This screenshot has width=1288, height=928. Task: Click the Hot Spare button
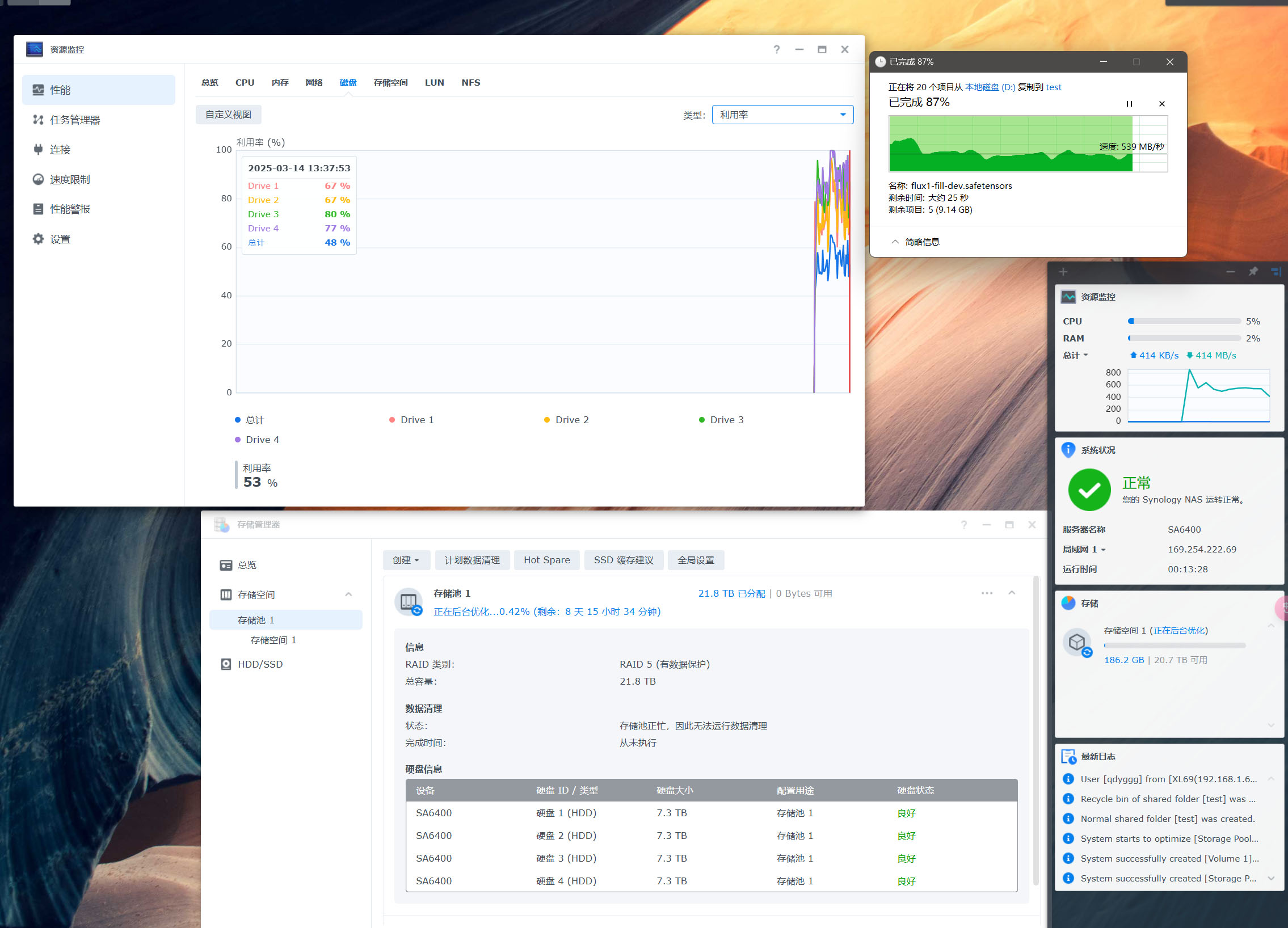click(x=546, y=560)
